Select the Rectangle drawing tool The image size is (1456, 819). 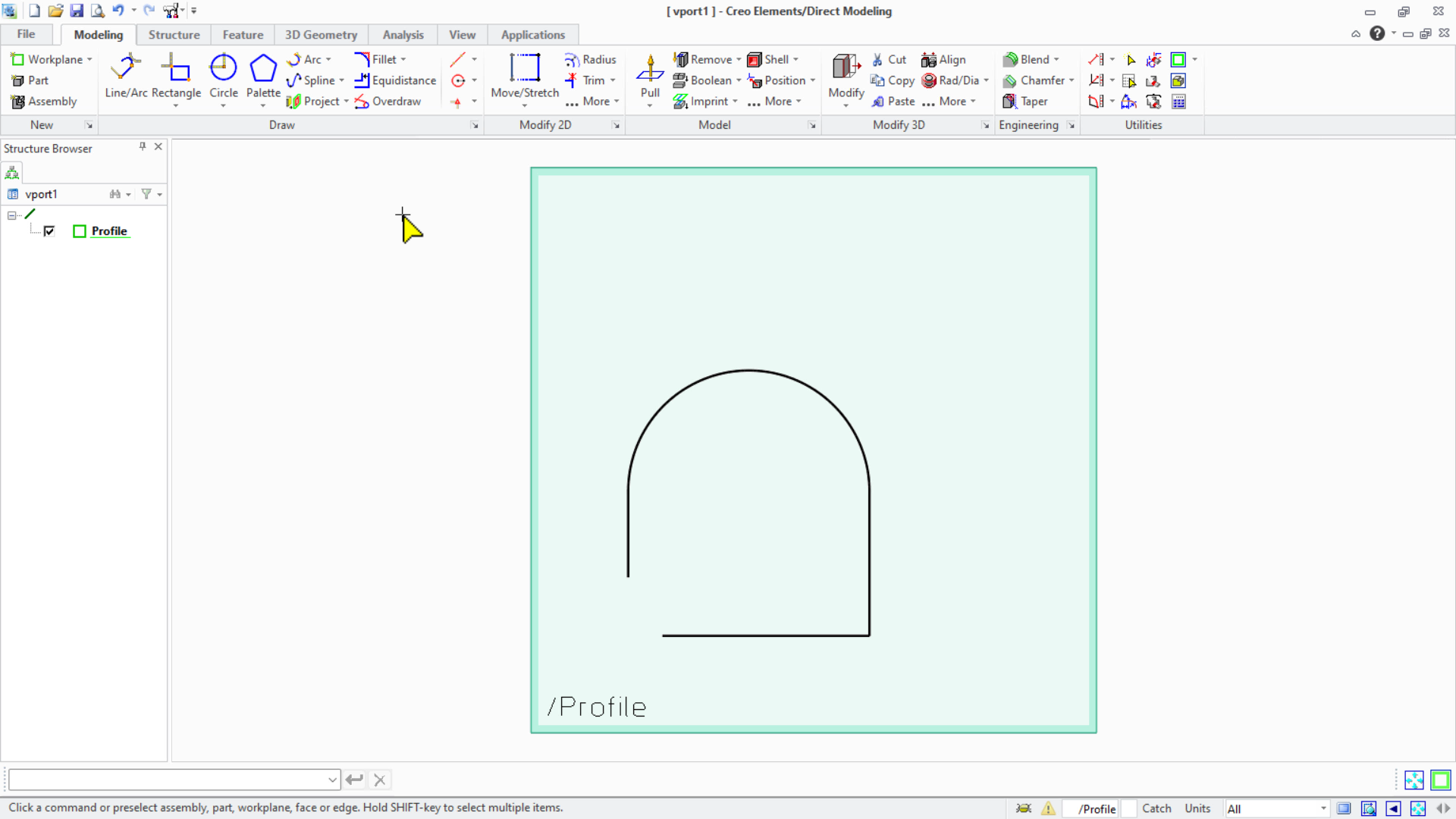(176, 76)
